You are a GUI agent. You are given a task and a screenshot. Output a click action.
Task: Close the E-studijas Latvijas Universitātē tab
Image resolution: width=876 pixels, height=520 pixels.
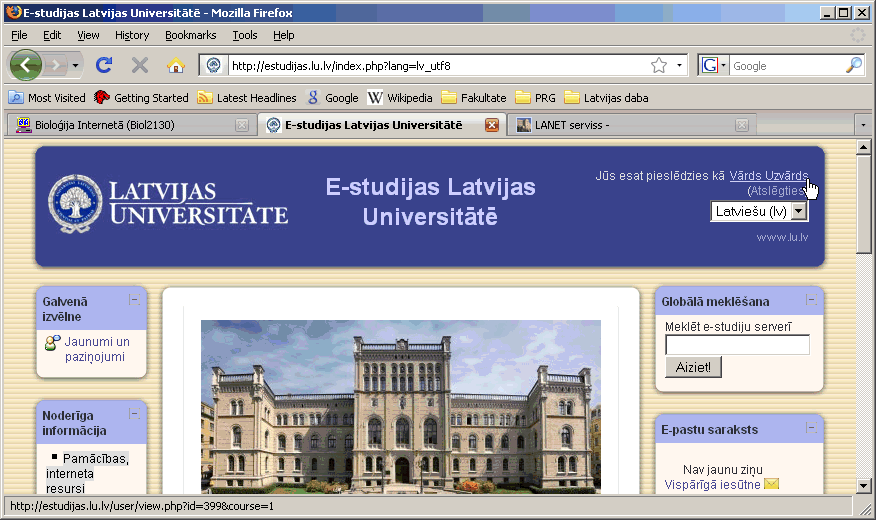[492, 125]
